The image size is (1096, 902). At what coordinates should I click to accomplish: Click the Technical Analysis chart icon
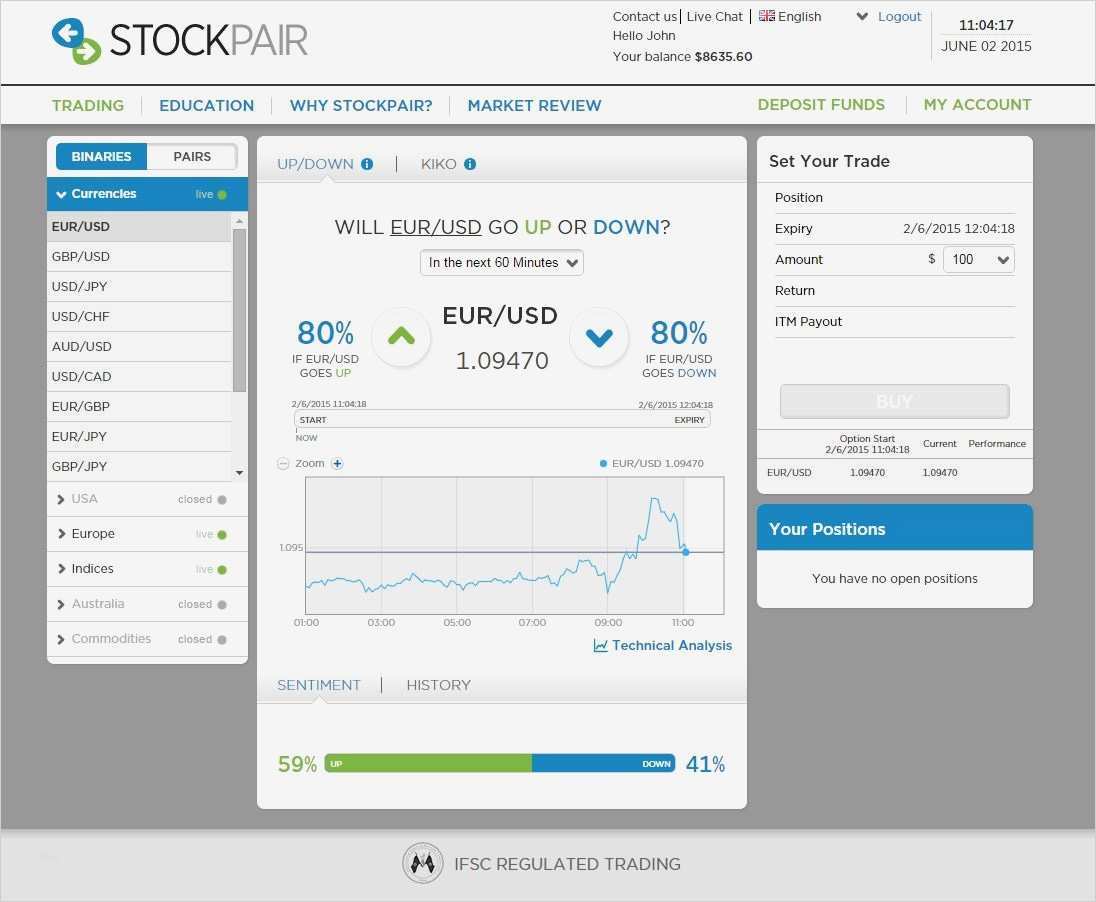tap(600, 645)
